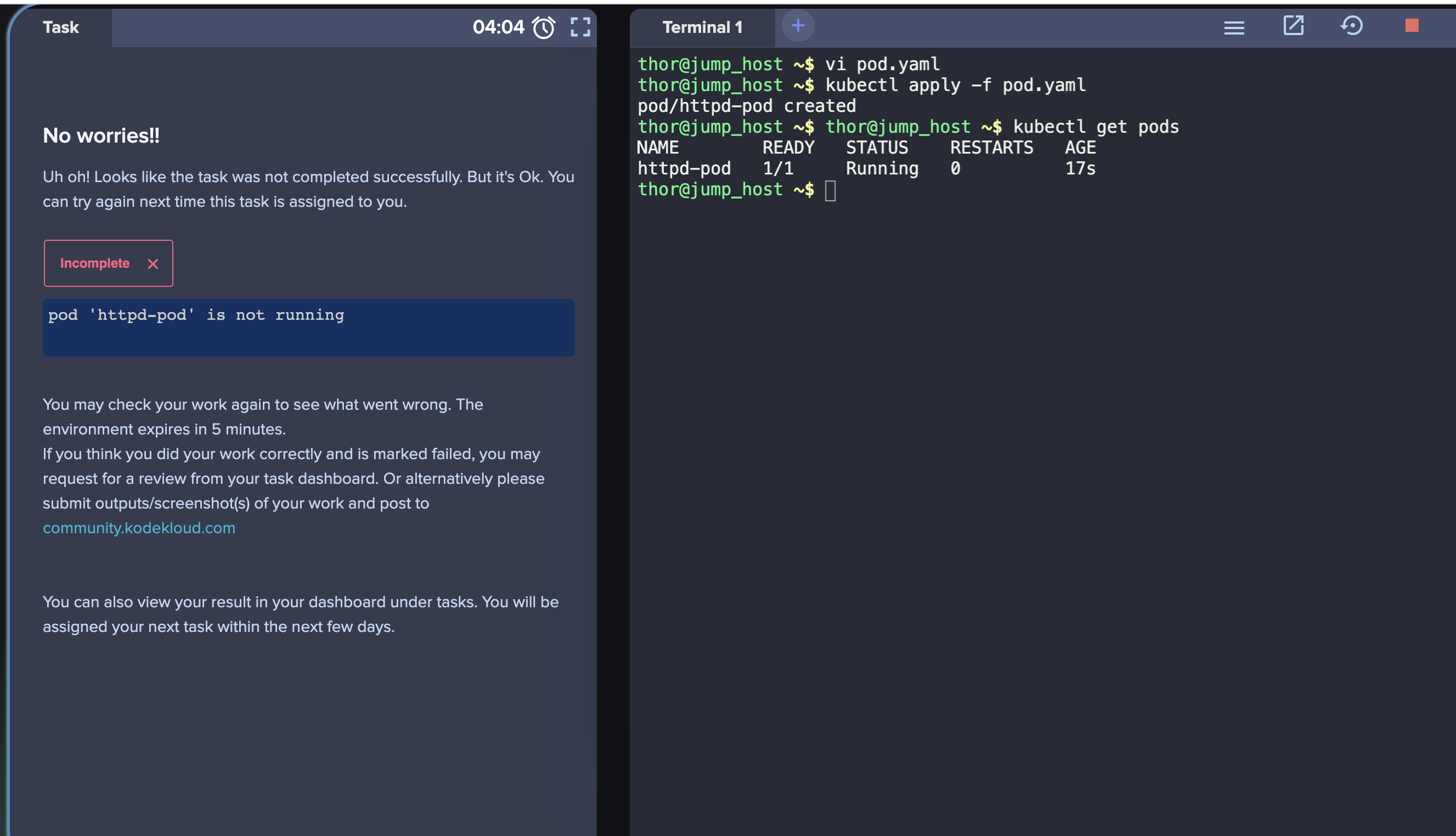This screenshot has height=836, width=1456.
Task: Click the 'kubectl get pods' command text
Action: point(1095,127)
